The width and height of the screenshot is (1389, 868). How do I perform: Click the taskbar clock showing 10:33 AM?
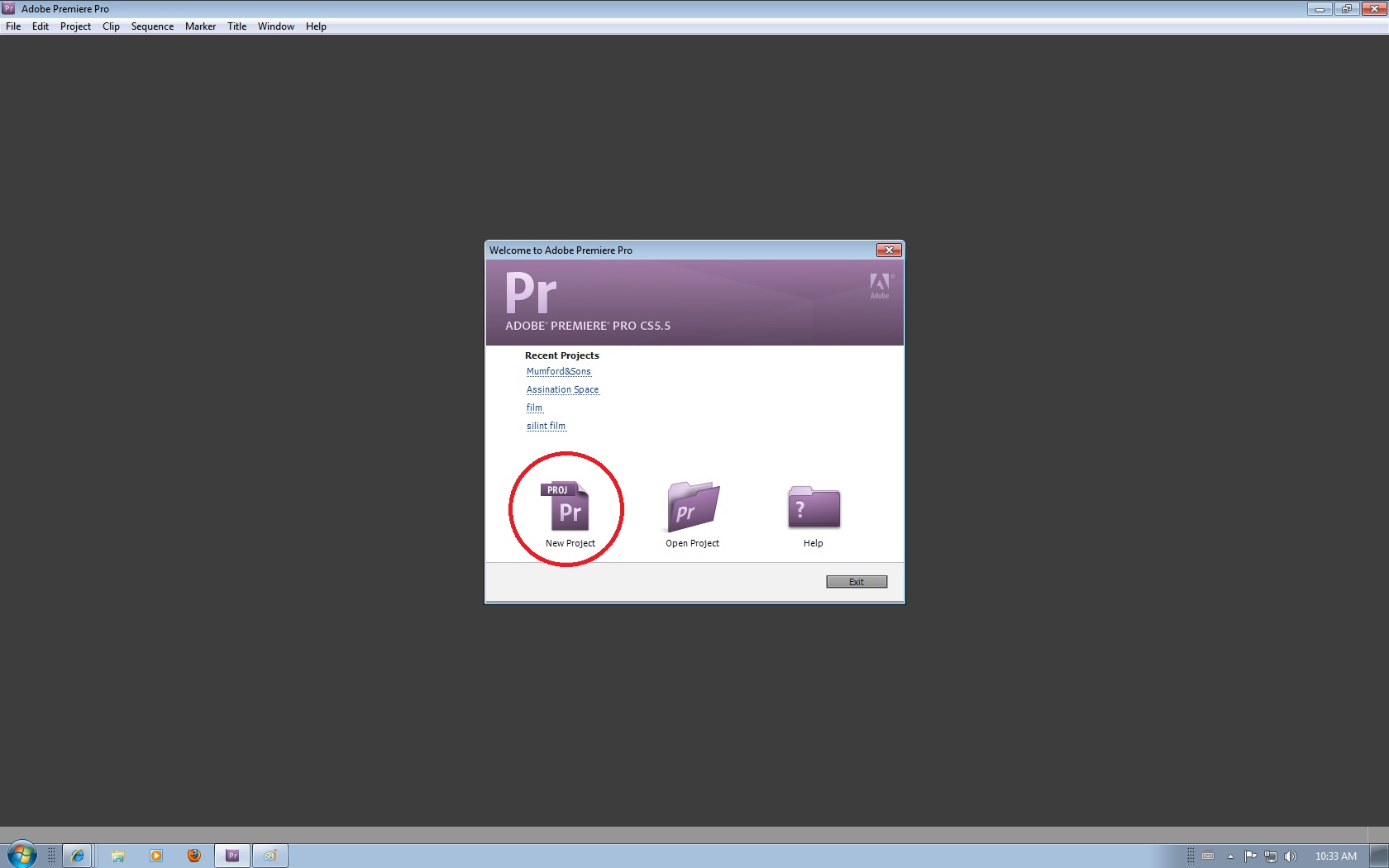[x=1336, y=856]
